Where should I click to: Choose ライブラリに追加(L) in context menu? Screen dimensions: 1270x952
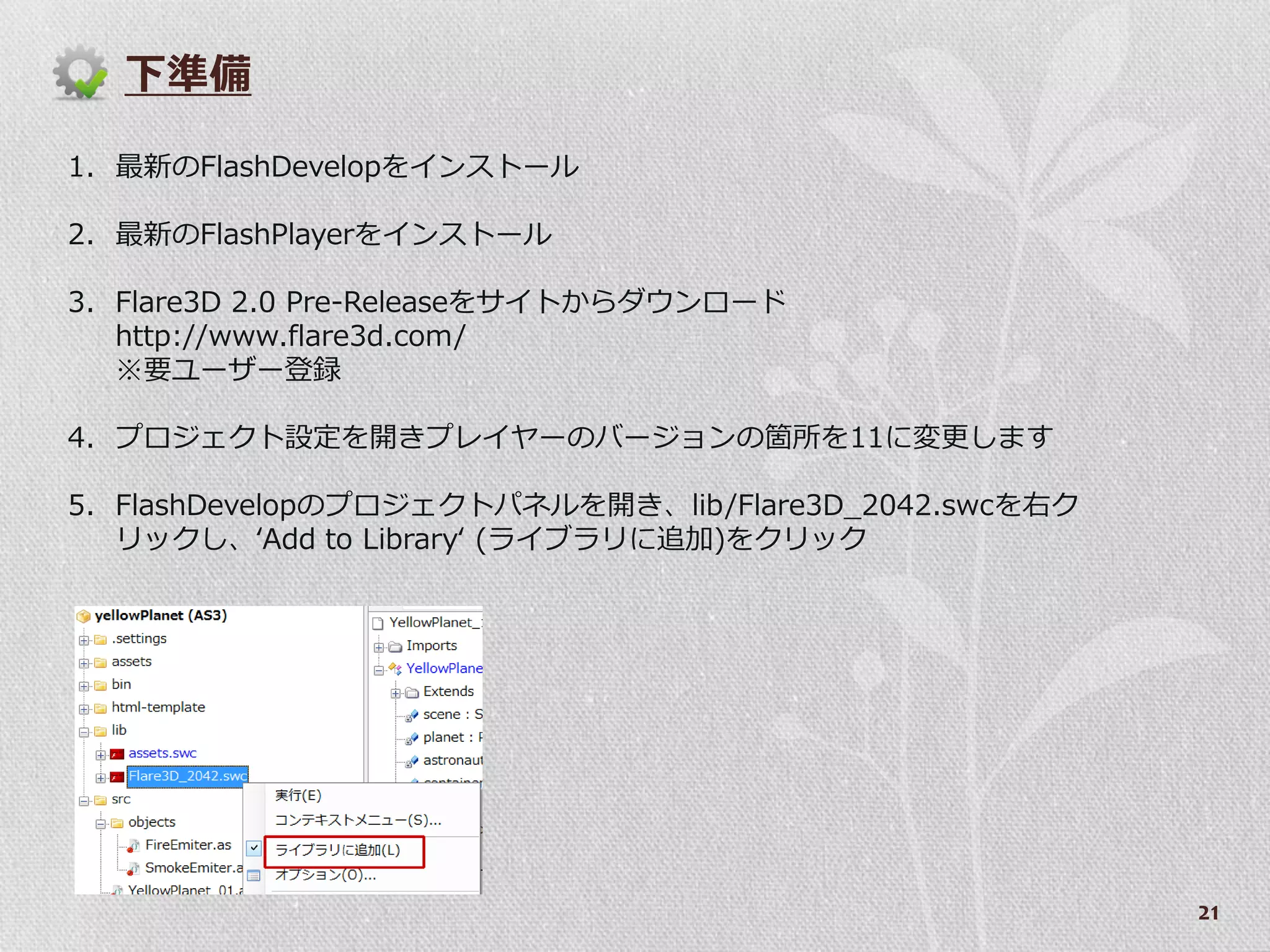click(x=338, y=850)
